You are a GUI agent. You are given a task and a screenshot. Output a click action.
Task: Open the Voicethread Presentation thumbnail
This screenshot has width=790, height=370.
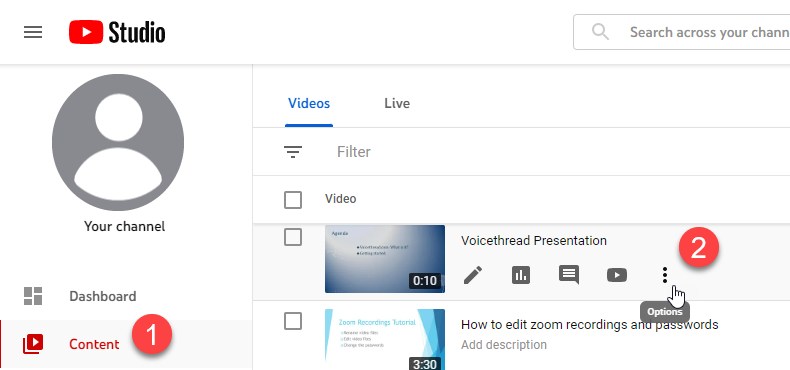coord(385,259)
